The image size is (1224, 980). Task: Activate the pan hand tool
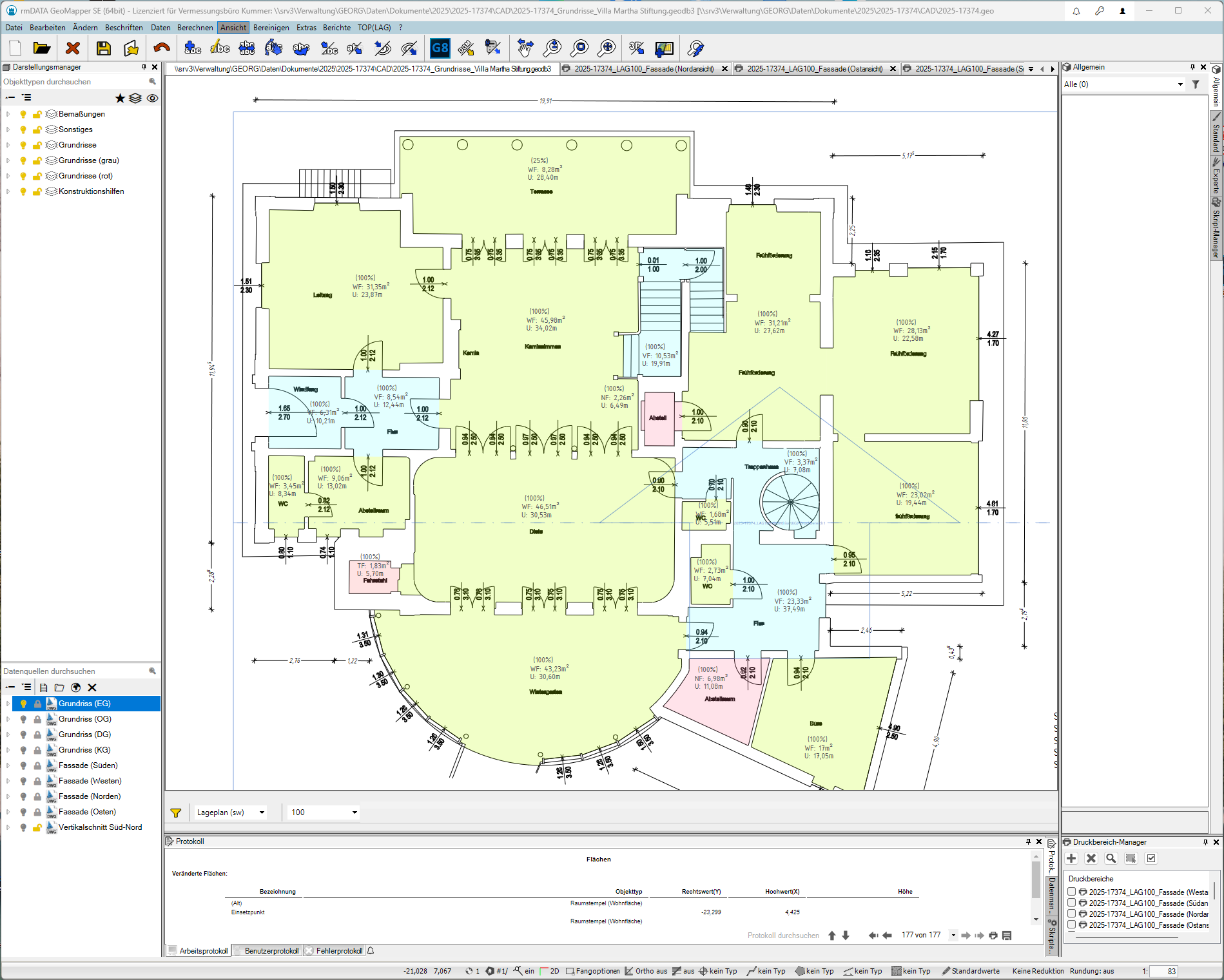tap(525, 48)
